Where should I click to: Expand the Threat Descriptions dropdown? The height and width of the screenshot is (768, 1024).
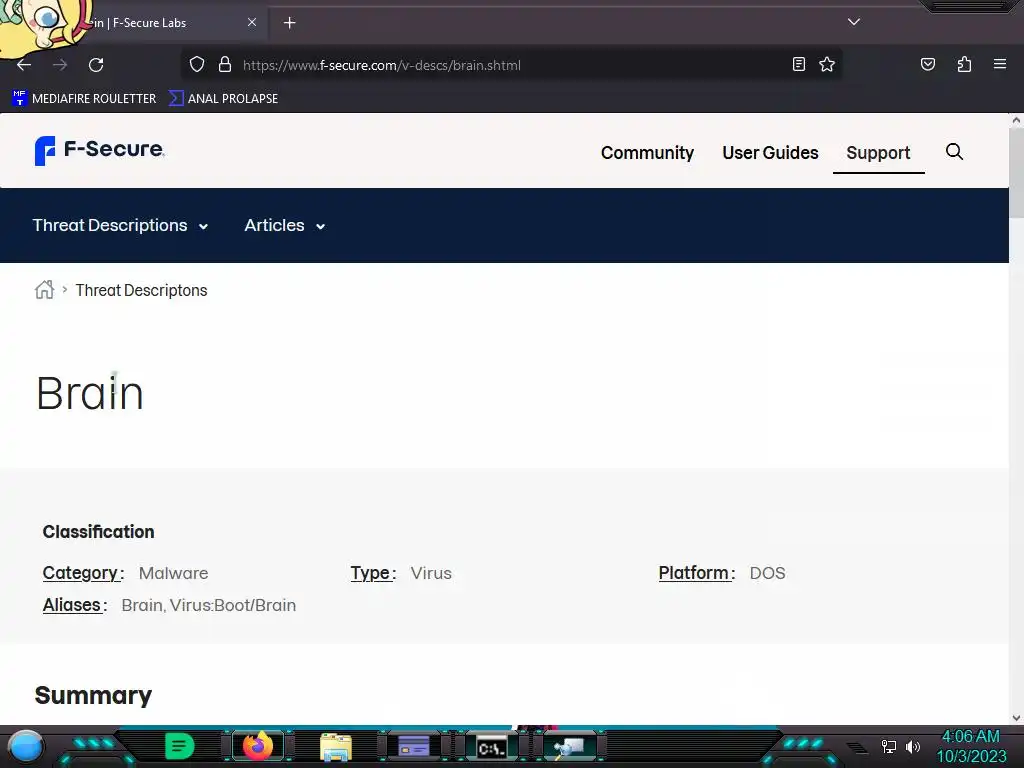coord(120,225)
